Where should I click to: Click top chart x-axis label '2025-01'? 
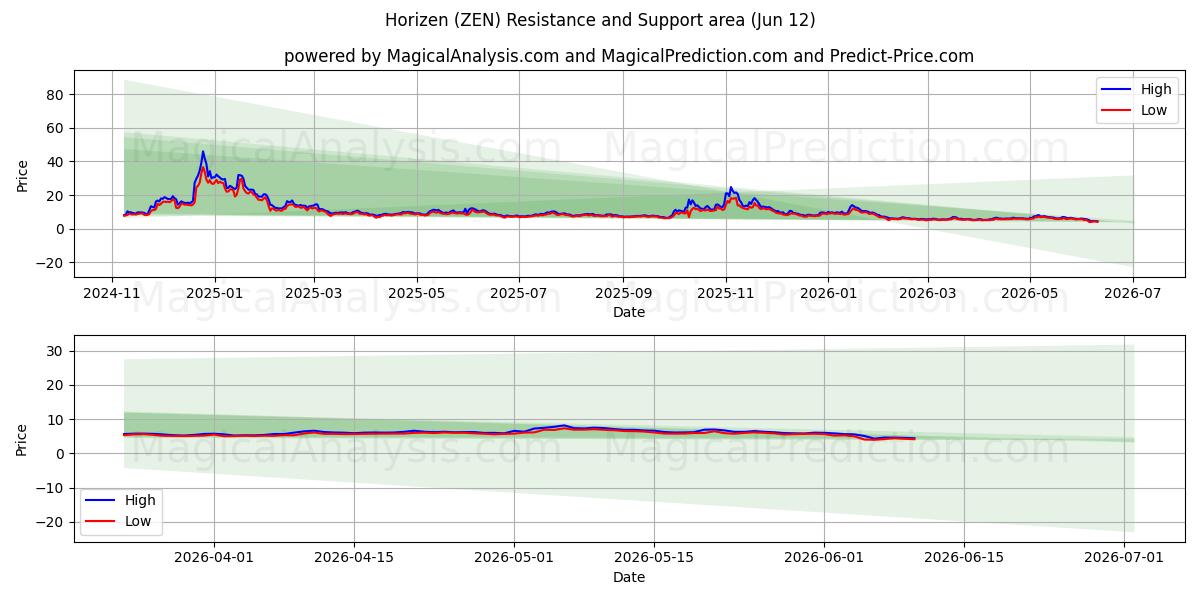[x=214, y=294]
